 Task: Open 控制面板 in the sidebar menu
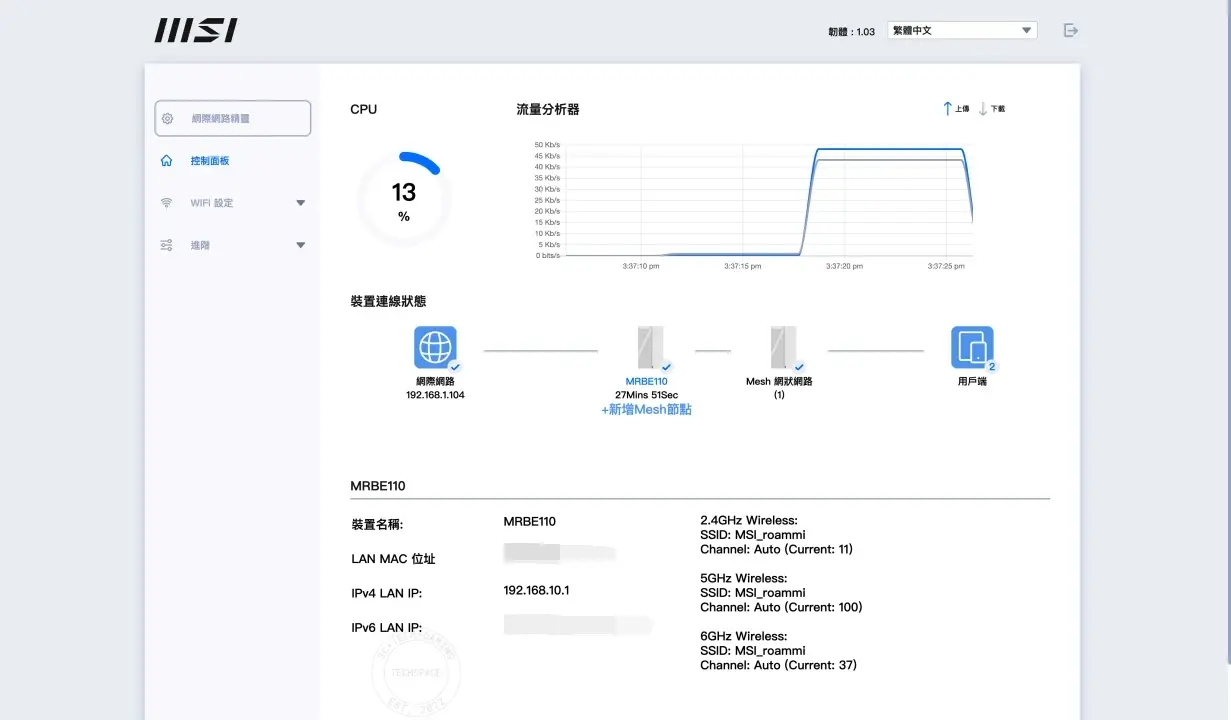(x=210, y=161)
